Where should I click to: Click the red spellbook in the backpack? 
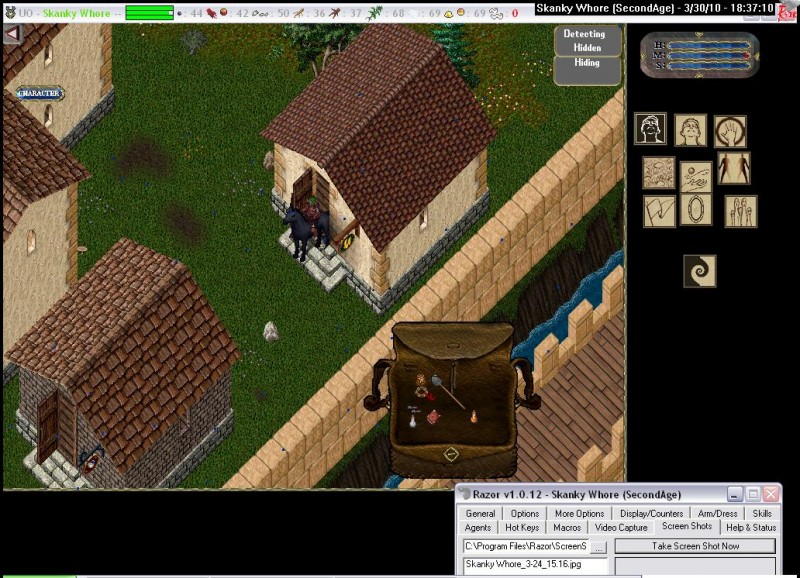pyautogui.click(x=433, y=416)
